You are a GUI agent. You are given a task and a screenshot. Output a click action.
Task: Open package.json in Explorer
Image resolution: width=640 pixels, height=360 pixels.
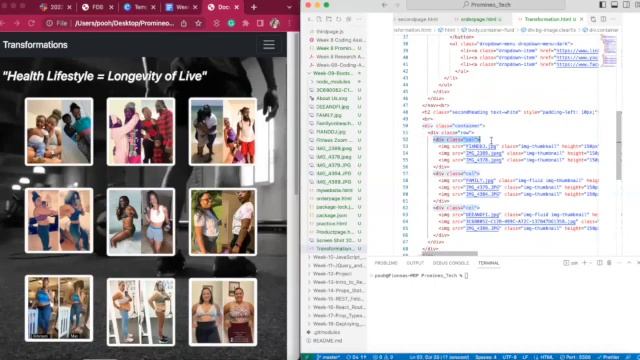[335, 215]
